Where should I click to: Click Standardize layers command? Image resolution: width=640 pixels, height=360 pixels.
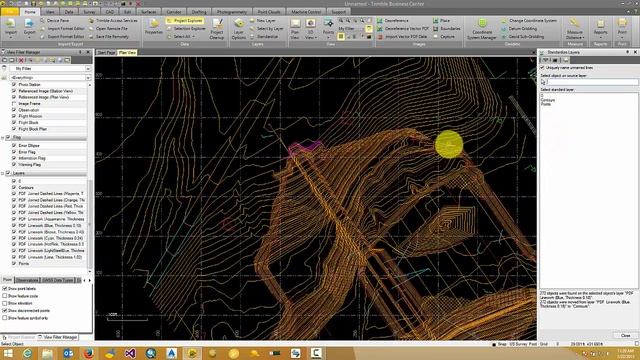point(264,37)
